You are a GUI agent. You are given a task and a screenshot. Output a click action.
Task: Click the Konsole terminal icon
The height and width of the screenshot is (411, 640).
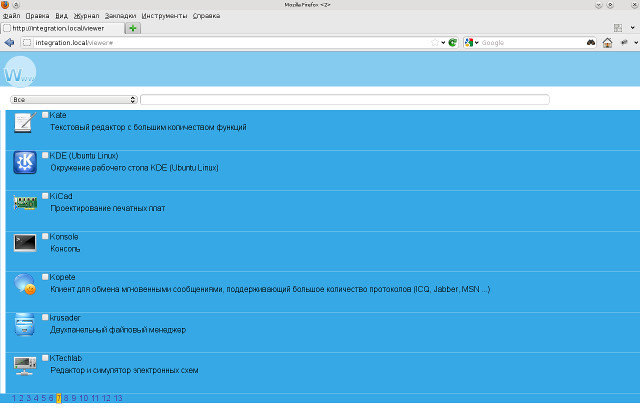click(x=25, y=243)
